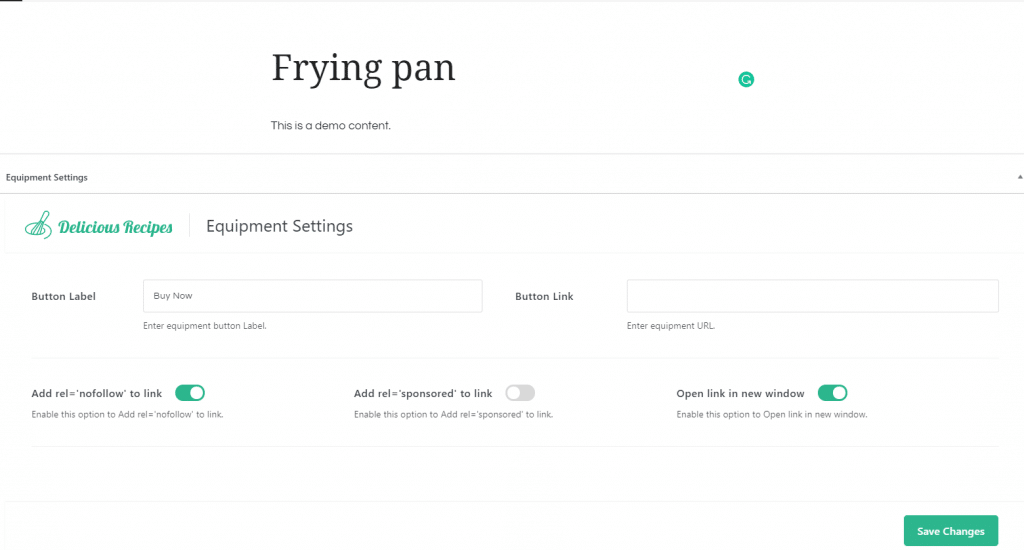Click the demo content paragraph
The image size is (1024, 550).
coord(330,125)
